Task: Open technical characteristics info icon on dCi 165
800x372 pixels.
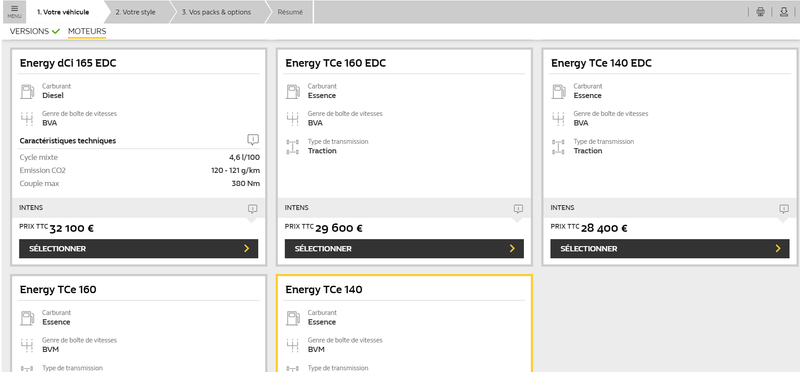Action: (253, 139)
